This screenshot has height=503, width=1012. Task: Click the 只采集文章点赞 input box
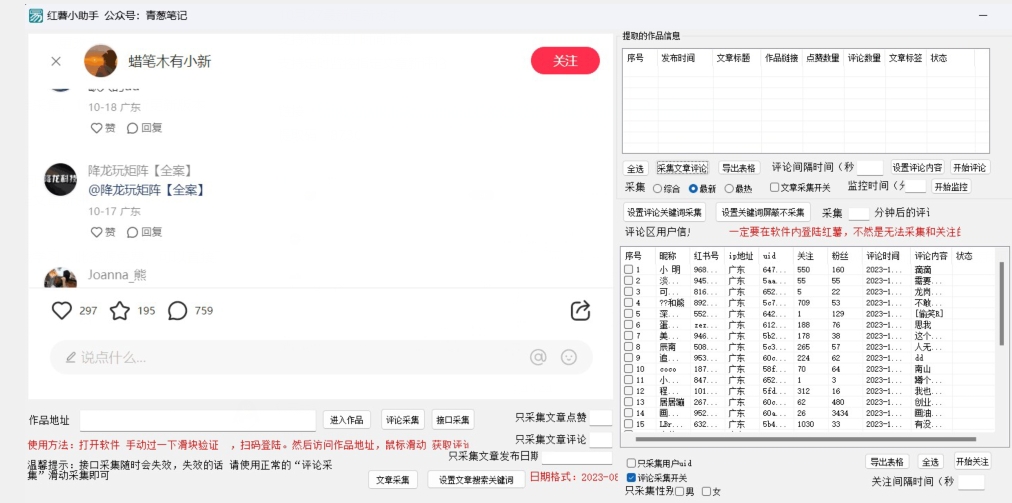[x=600, y=418]
